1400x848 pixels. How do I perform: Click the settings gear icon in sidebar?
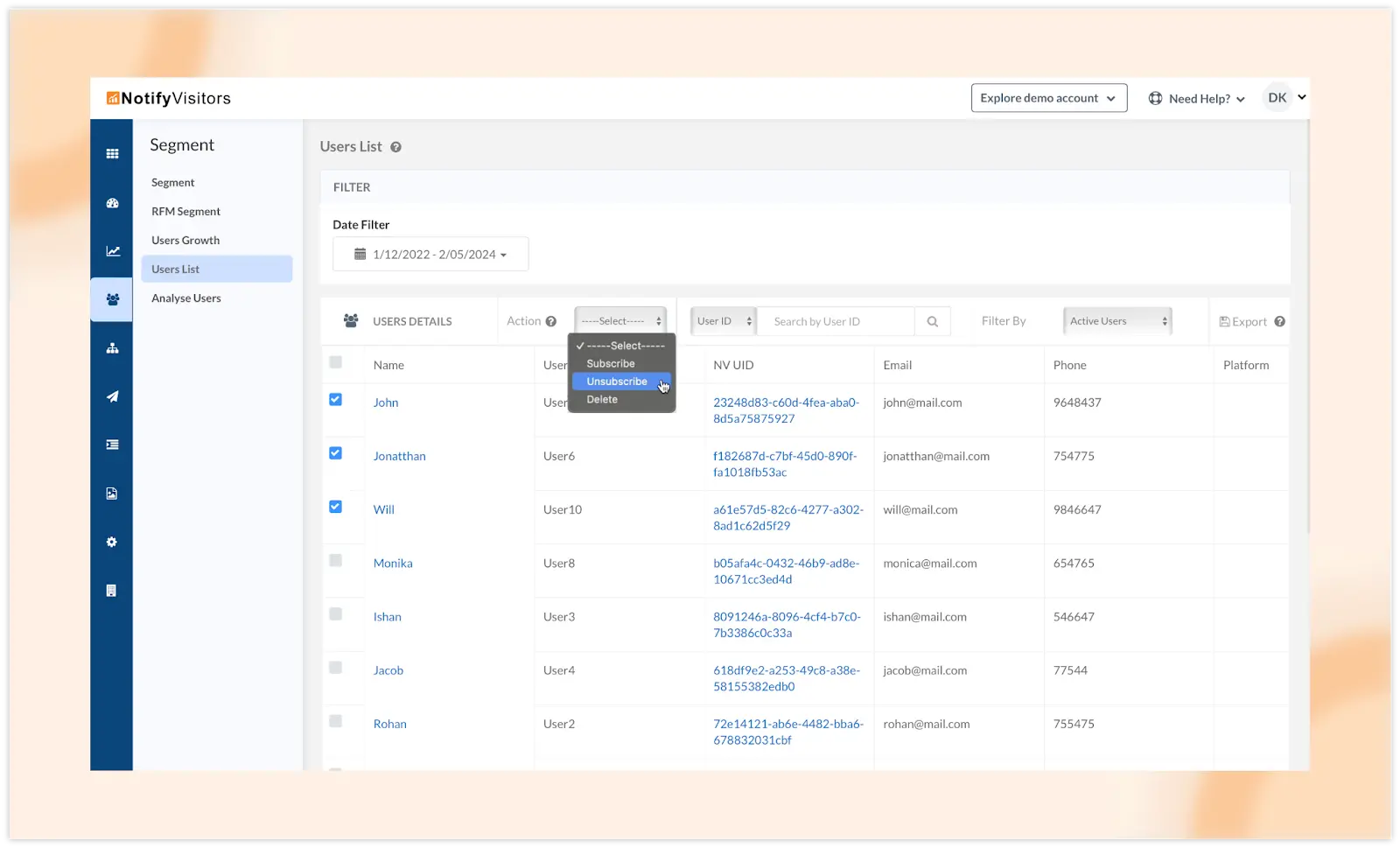click(112, 543)
